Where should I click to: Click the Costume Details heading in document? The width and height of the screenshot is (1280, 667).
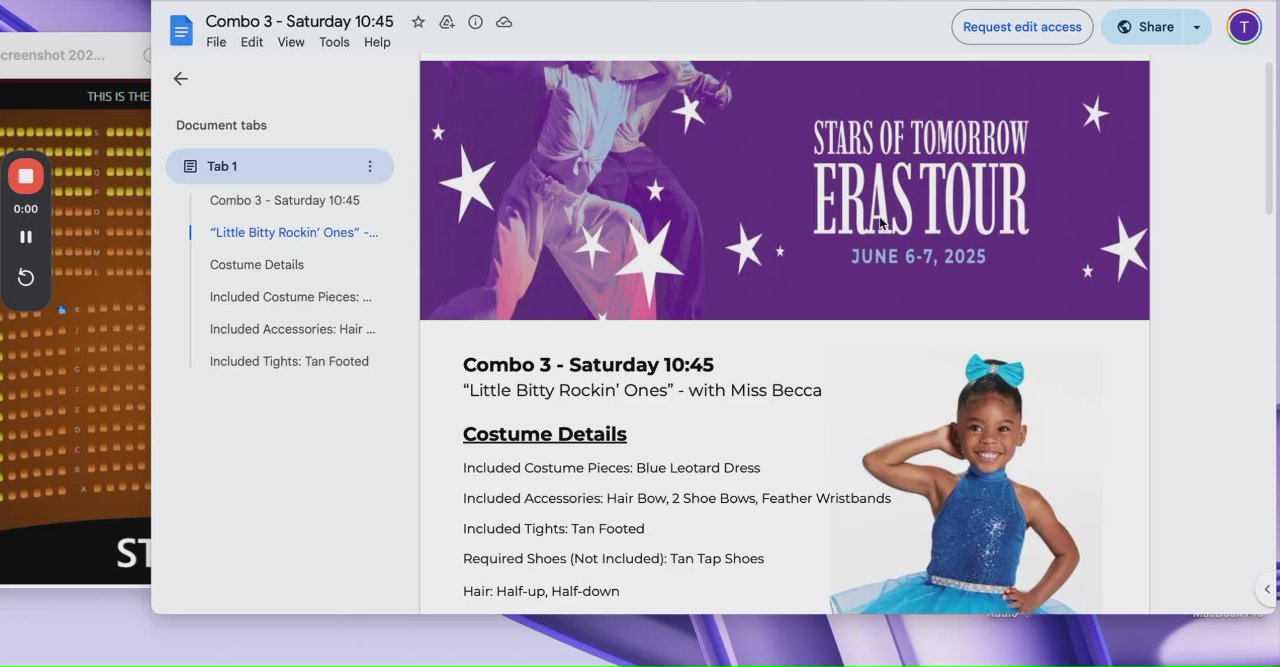(x=545, y=434)
